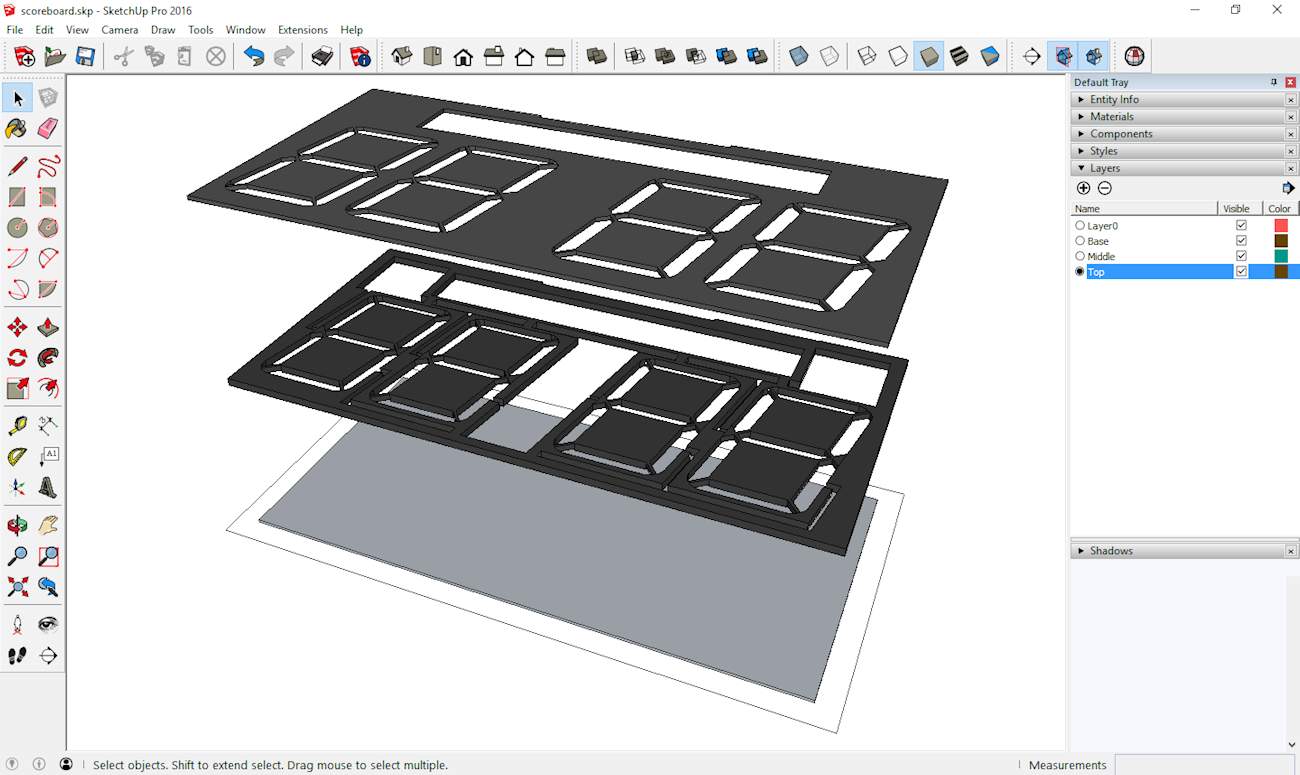Screen dimensions: 1300x775
Task: Set Layer0 as active layer
Action: pyautogui.click(x=1080, y=226)
